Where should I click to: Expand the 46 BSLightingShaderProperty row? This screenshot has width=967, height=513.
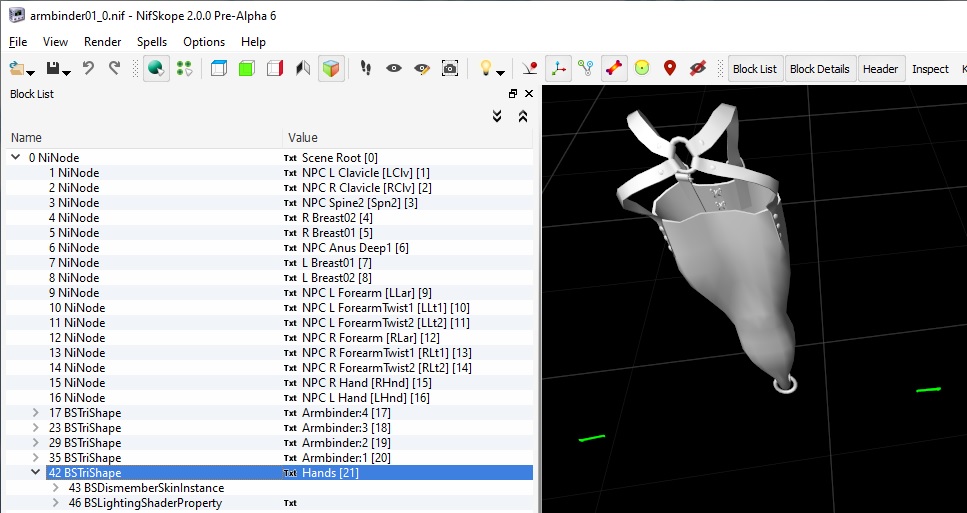coord(56,503)
